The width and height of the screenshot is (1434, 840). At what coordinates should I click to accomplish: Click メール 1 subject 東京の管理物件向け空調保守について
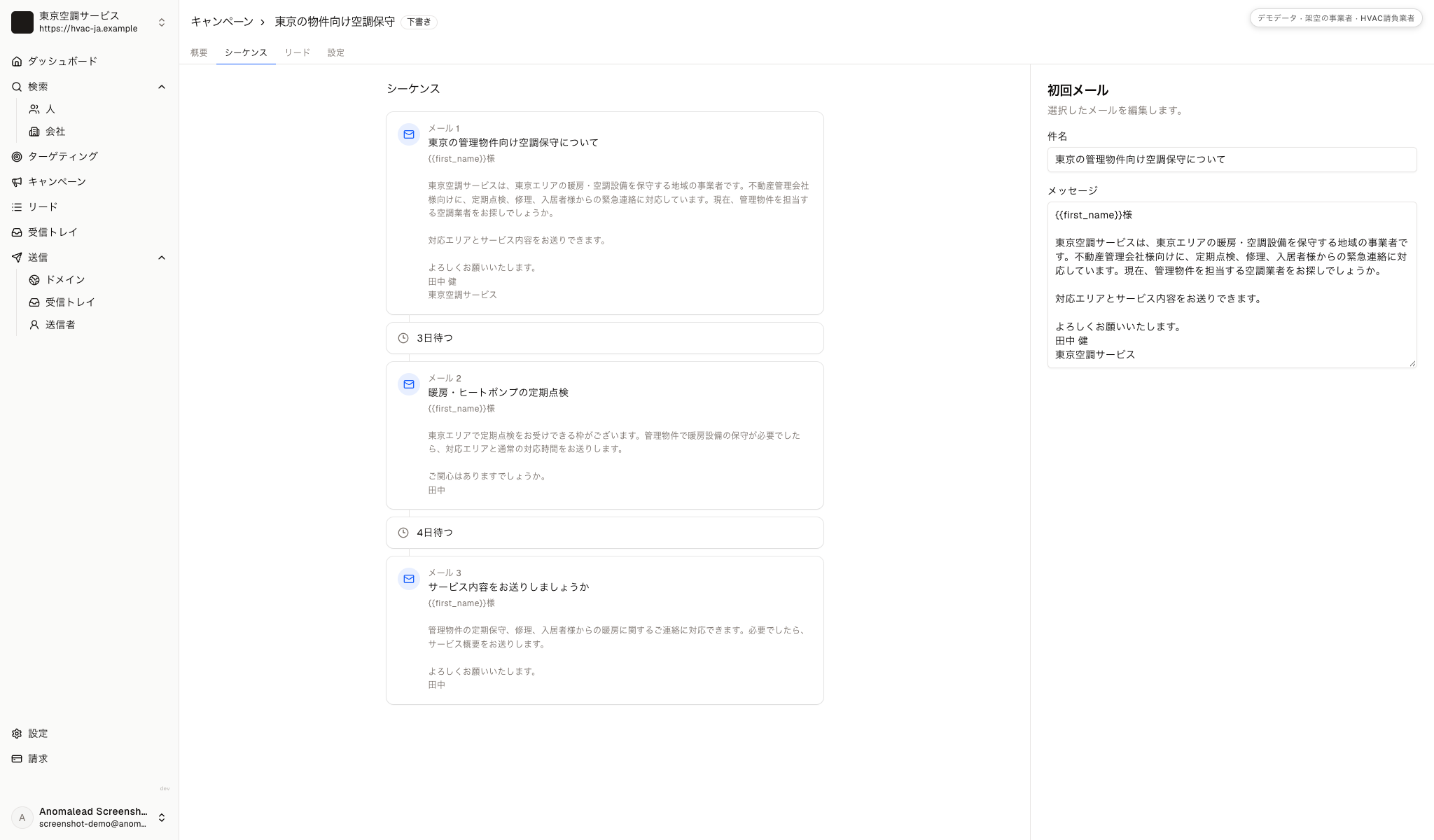513,143
